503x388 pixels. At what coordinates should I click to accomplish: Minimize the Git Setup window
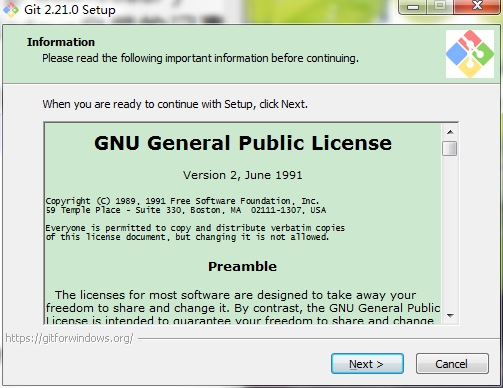point(413,7)
